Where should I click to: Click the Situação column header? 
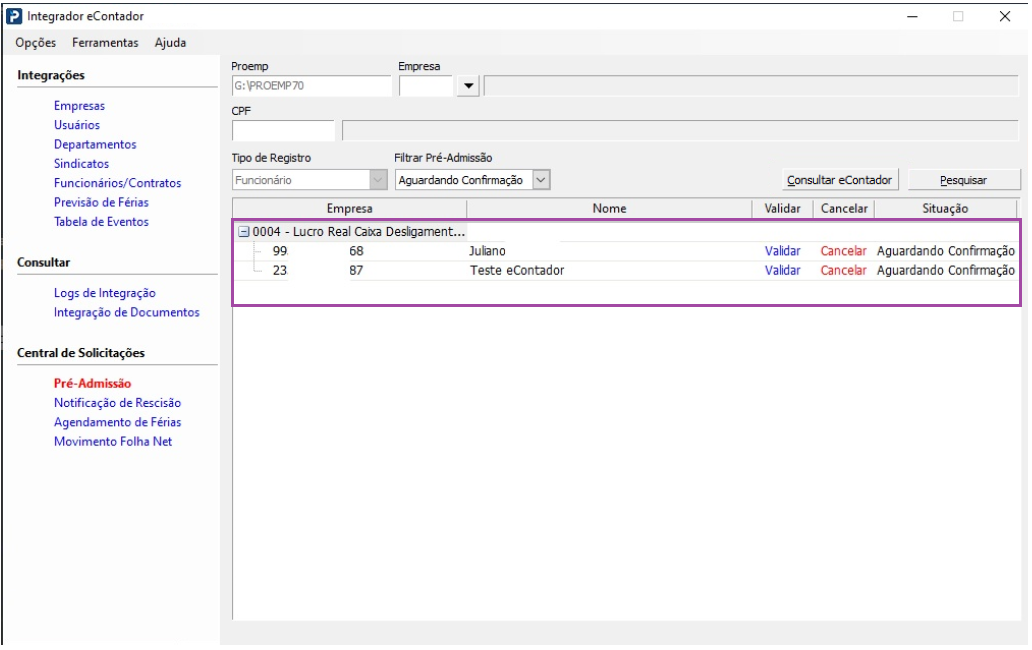click(945, 209)
